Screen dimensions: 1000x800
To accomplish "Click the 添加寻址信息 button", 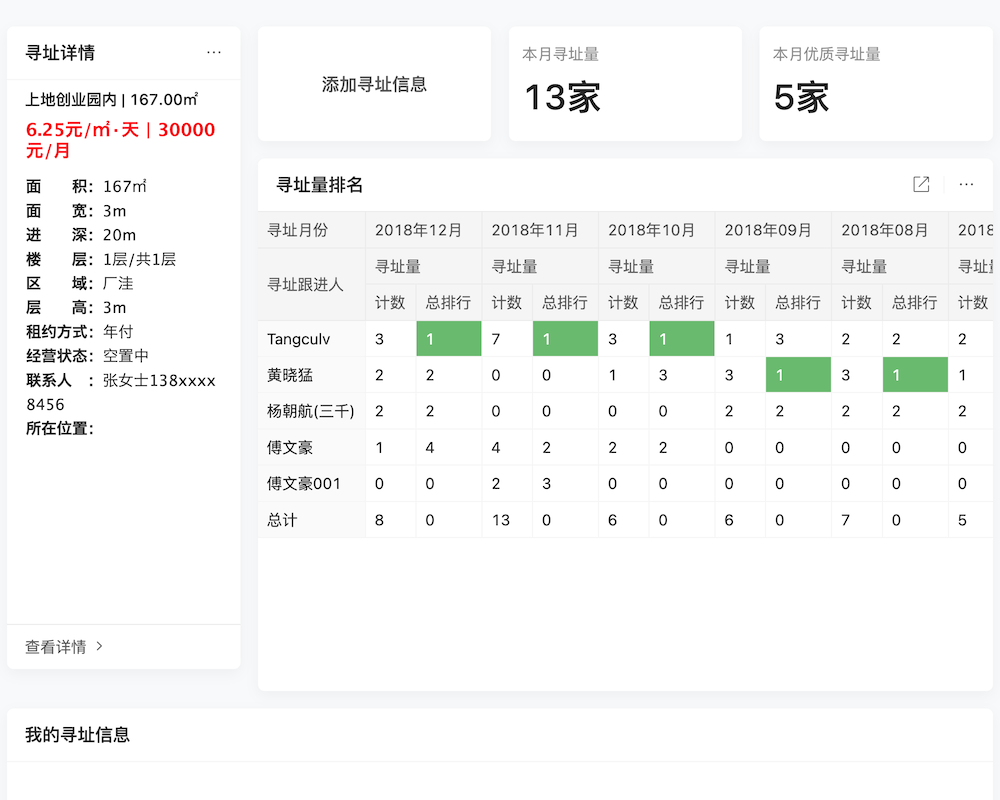I will coord(373,85).
